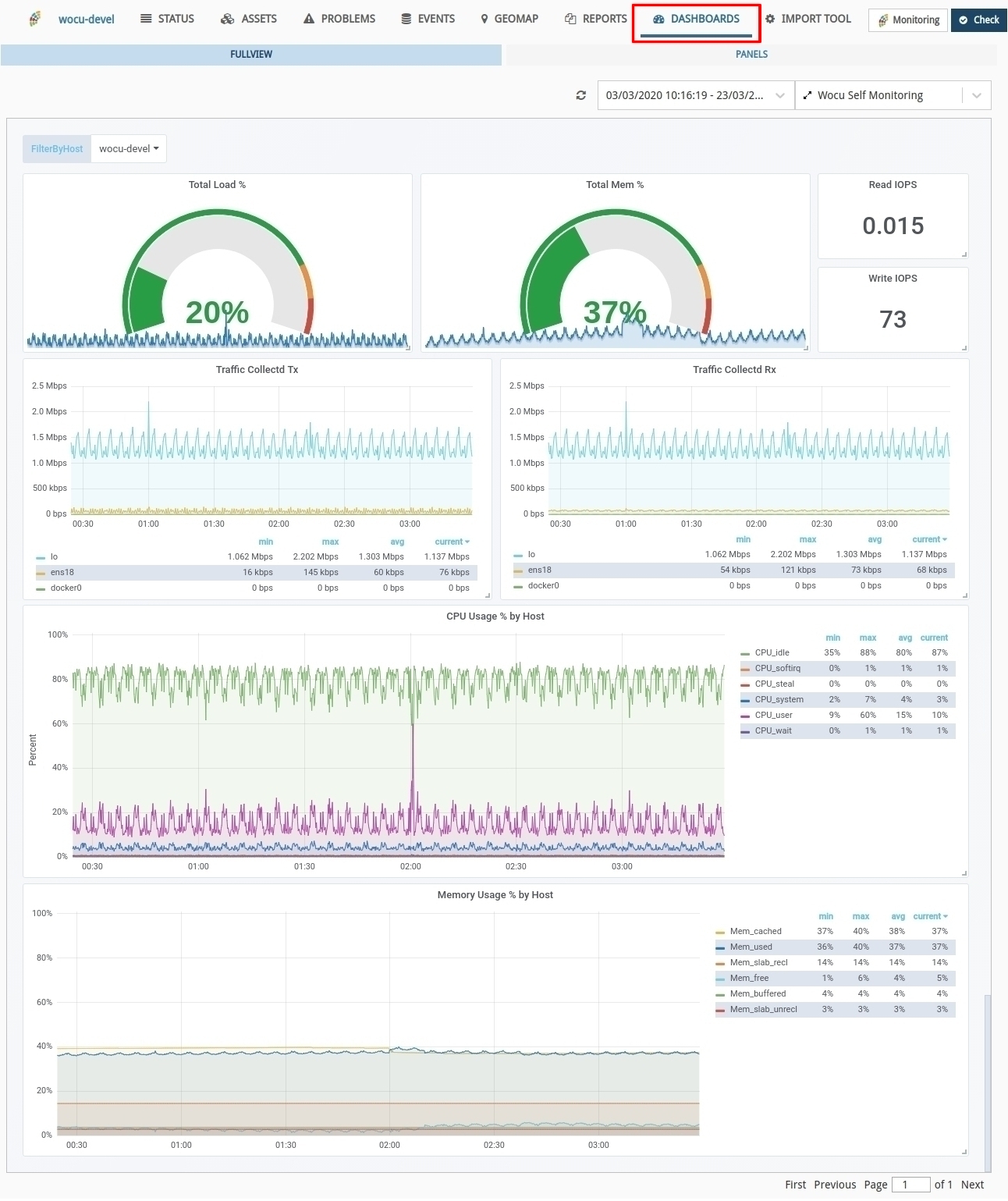Click Read IOPS panel resize handle
Viewport: 1008px width, 1201px height.
pyautogui.click(x=964, y=254)
